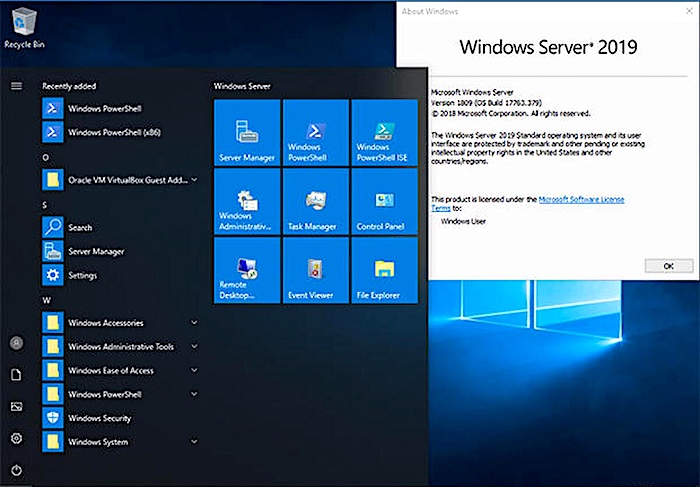Launch Windows PowerShell from Recently added
This screenshot has height=487, width=700.
coord(121,108)
